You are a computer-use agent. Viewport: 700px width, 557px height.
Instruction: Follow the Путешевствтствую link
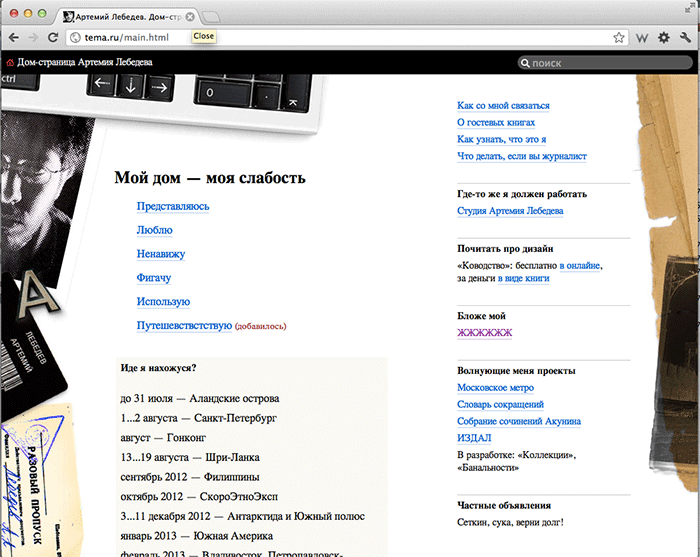pyautogui.click(x=184, y=326)
